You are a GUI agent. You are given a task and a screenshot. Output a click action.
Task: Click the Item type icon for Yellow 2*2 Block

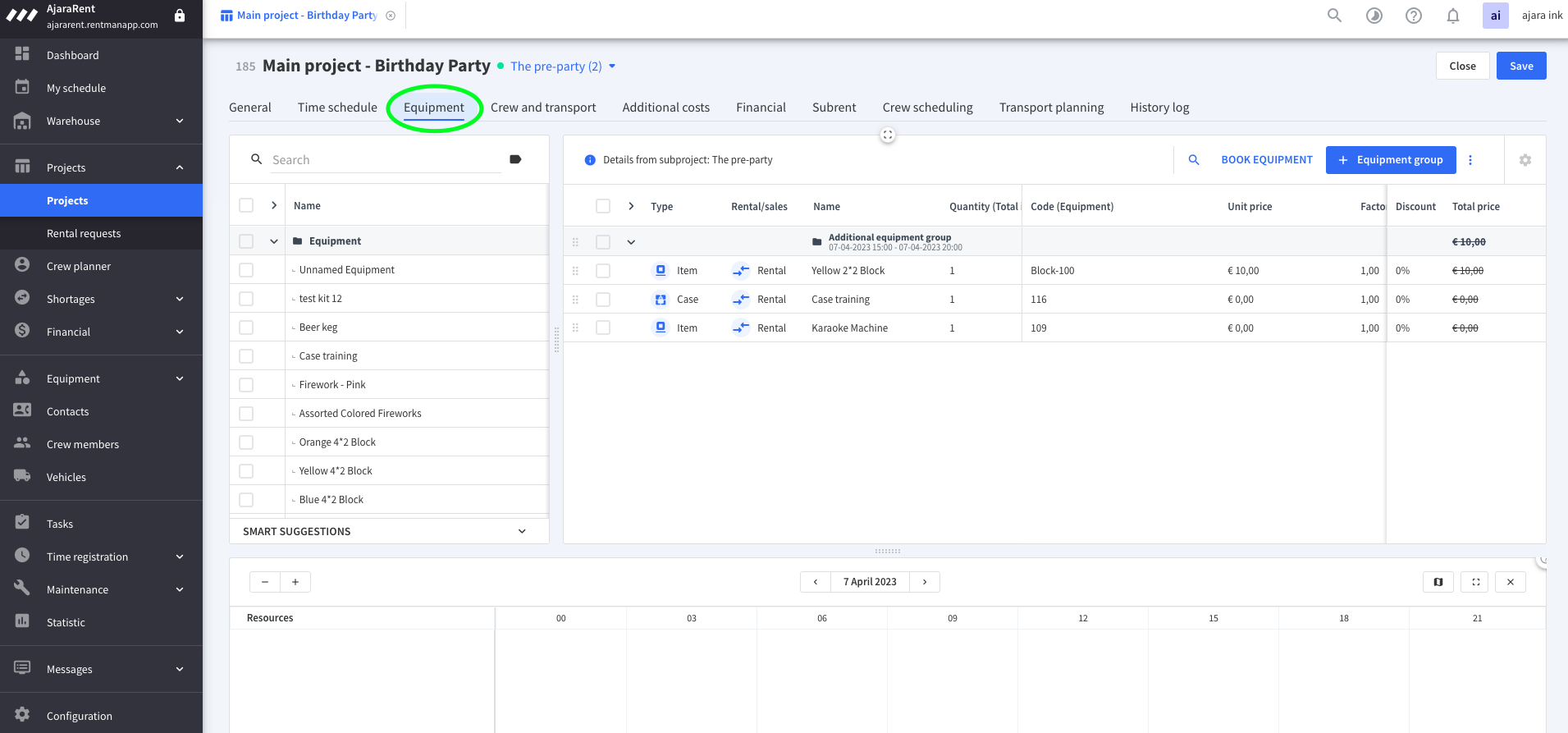click(660, 270)
